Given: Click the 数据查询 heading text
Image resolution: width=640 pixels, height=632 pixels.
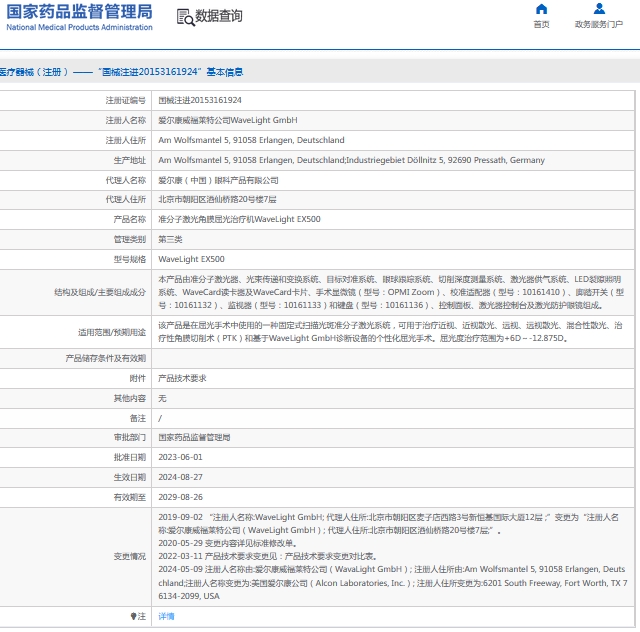Looking at the screenshot, I should pos(218,16).
